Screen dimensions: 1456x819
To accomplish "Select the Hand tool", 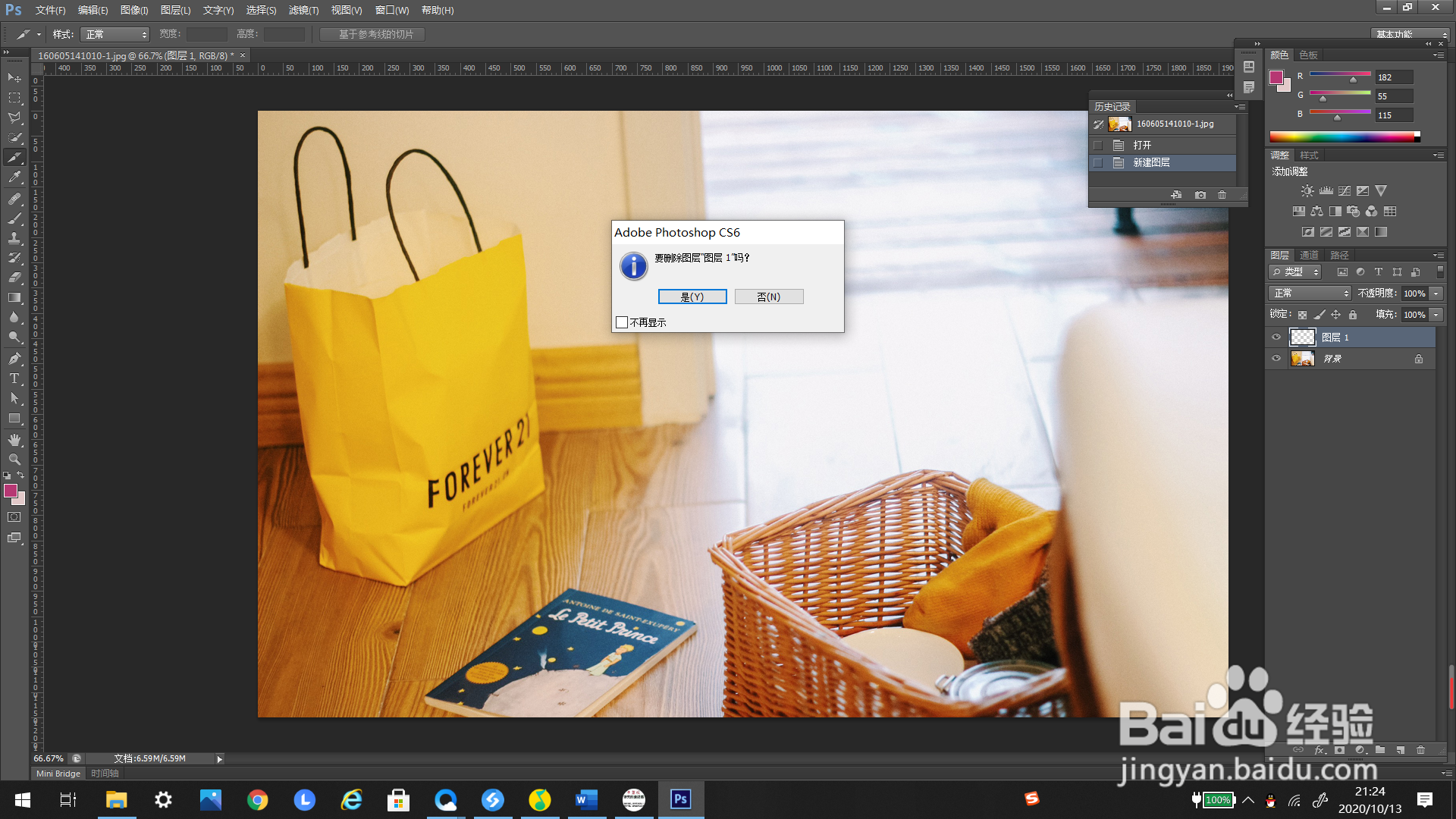I will click(x=14, y=440).
